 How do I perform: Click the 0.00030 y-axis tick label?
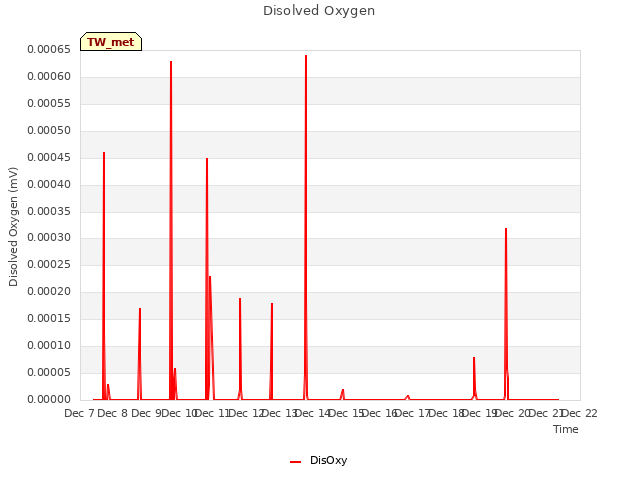[49, 238]
